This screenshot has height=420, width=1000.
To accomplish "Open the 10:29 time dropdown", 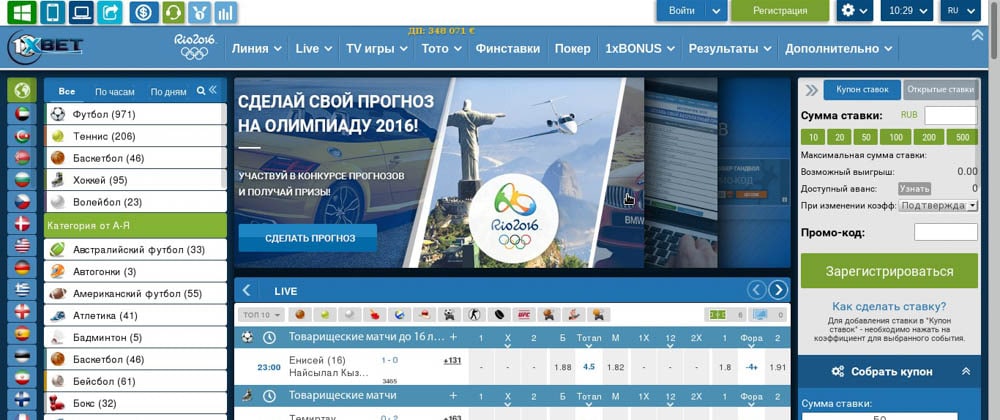I will pyautogui.click(x=906, y=11).
